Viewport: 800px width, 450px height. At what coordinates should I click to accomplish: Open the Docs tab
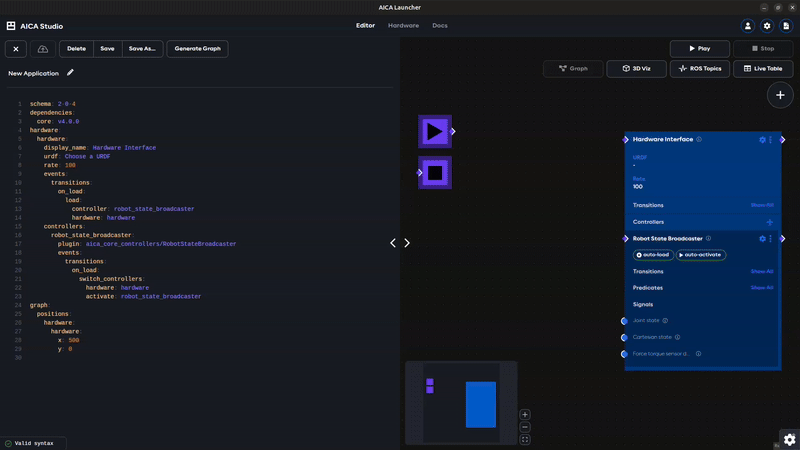coord(440,26)
